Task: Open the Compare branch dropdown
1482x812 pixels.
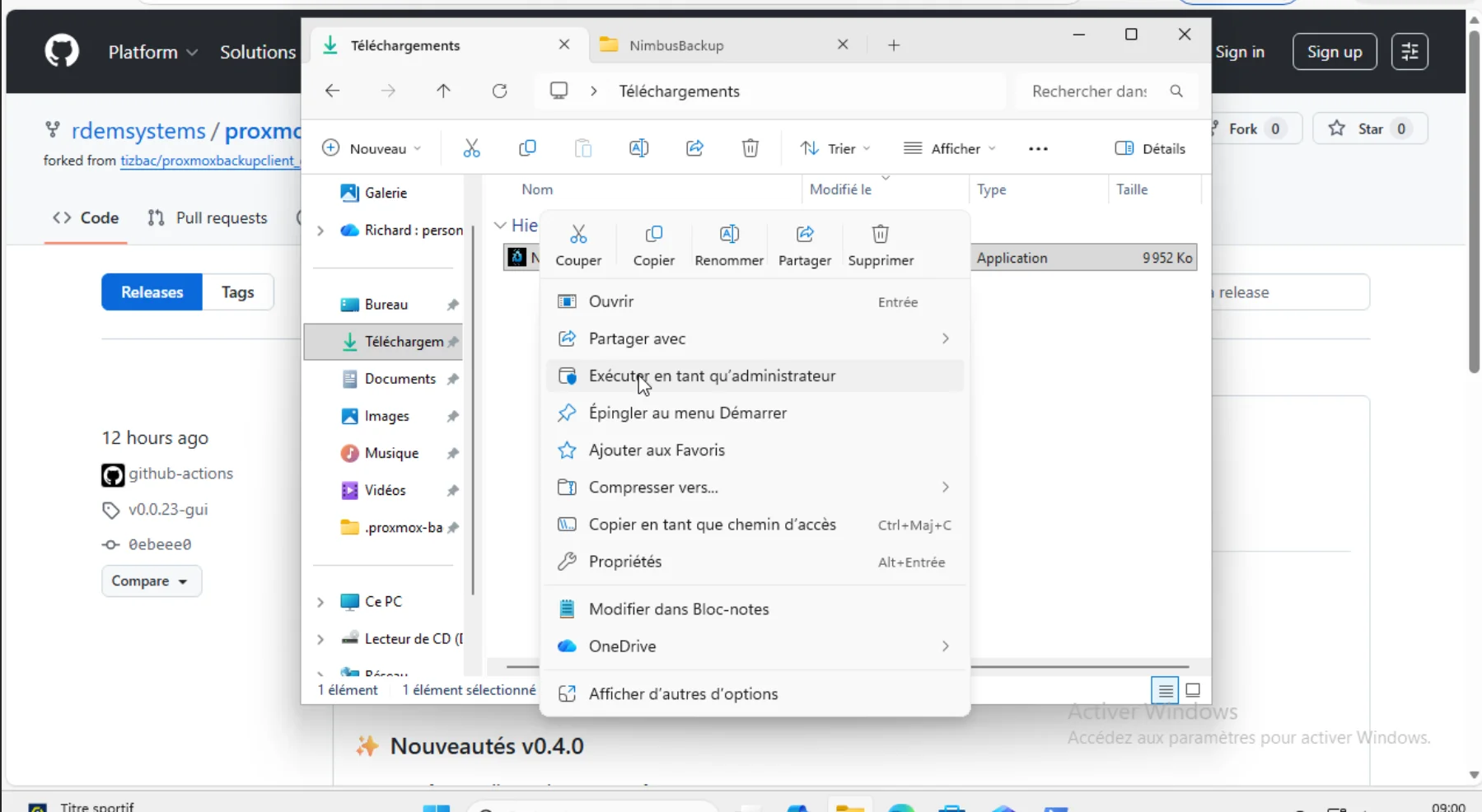Action: (151, 581)
